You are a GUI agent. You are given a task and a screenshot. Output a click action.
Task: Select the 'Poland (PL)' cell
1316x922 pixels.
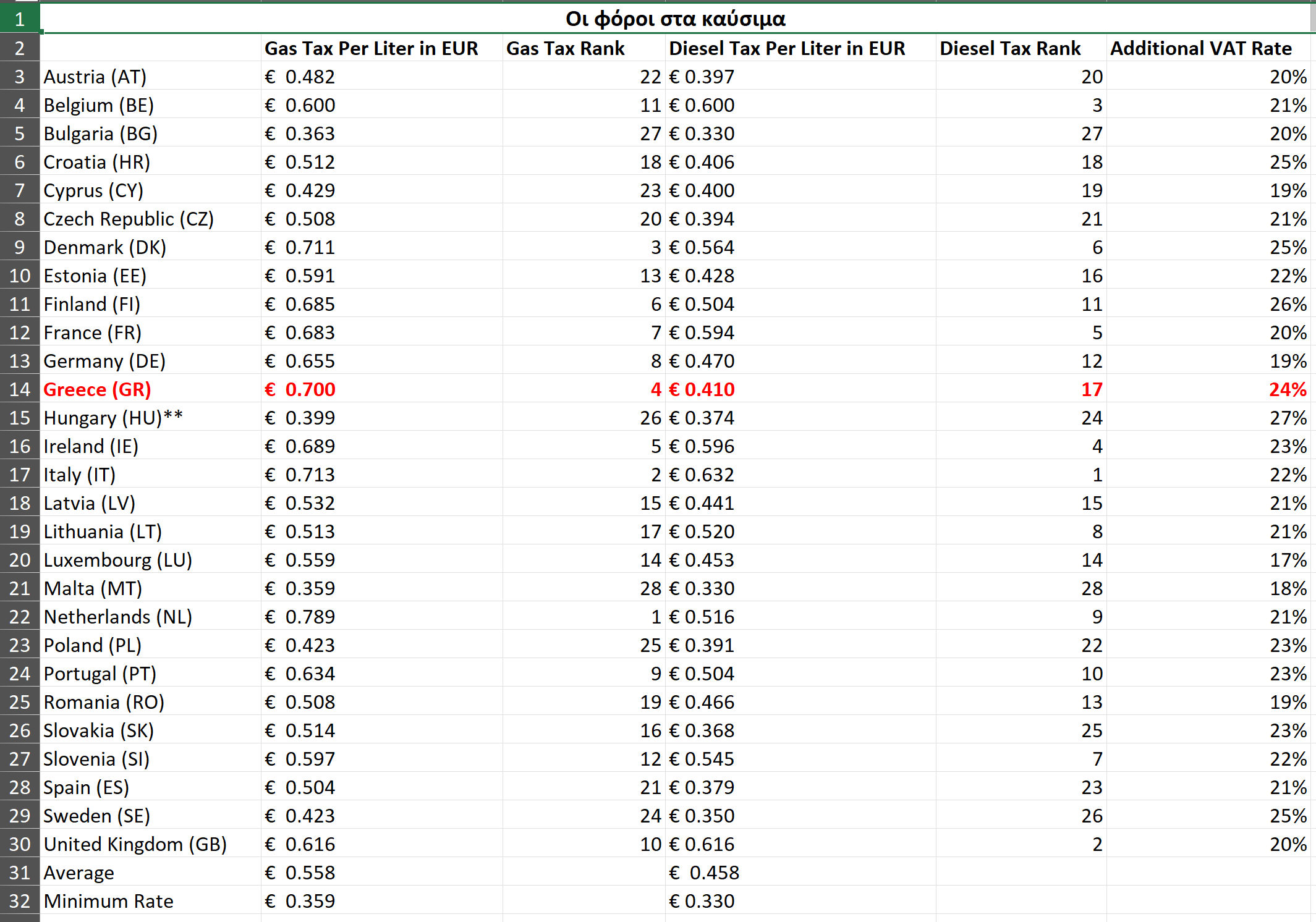(150, 645)
